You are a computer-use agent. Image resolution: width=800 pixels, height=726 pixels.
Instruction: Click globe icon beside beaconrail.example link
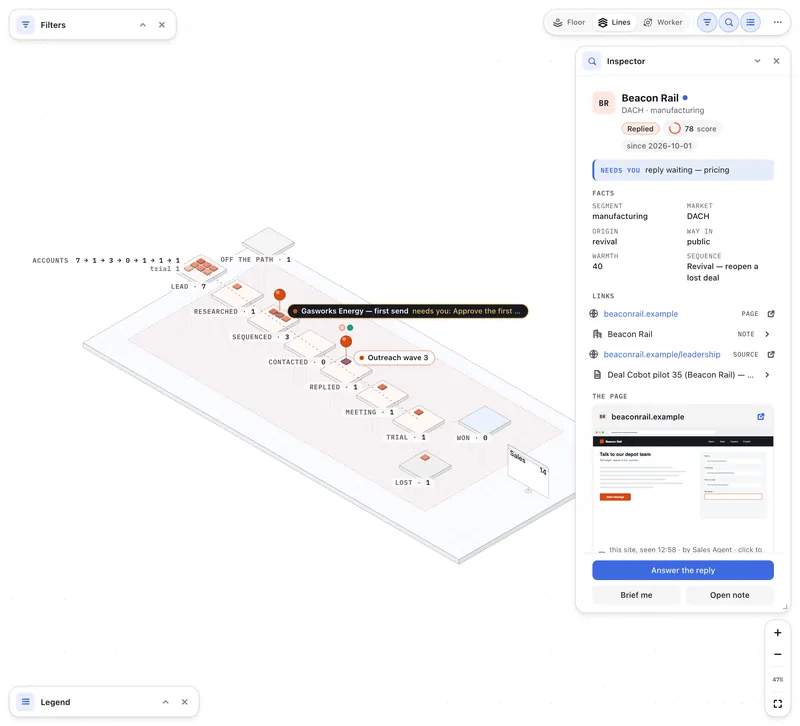coord(593,314)
